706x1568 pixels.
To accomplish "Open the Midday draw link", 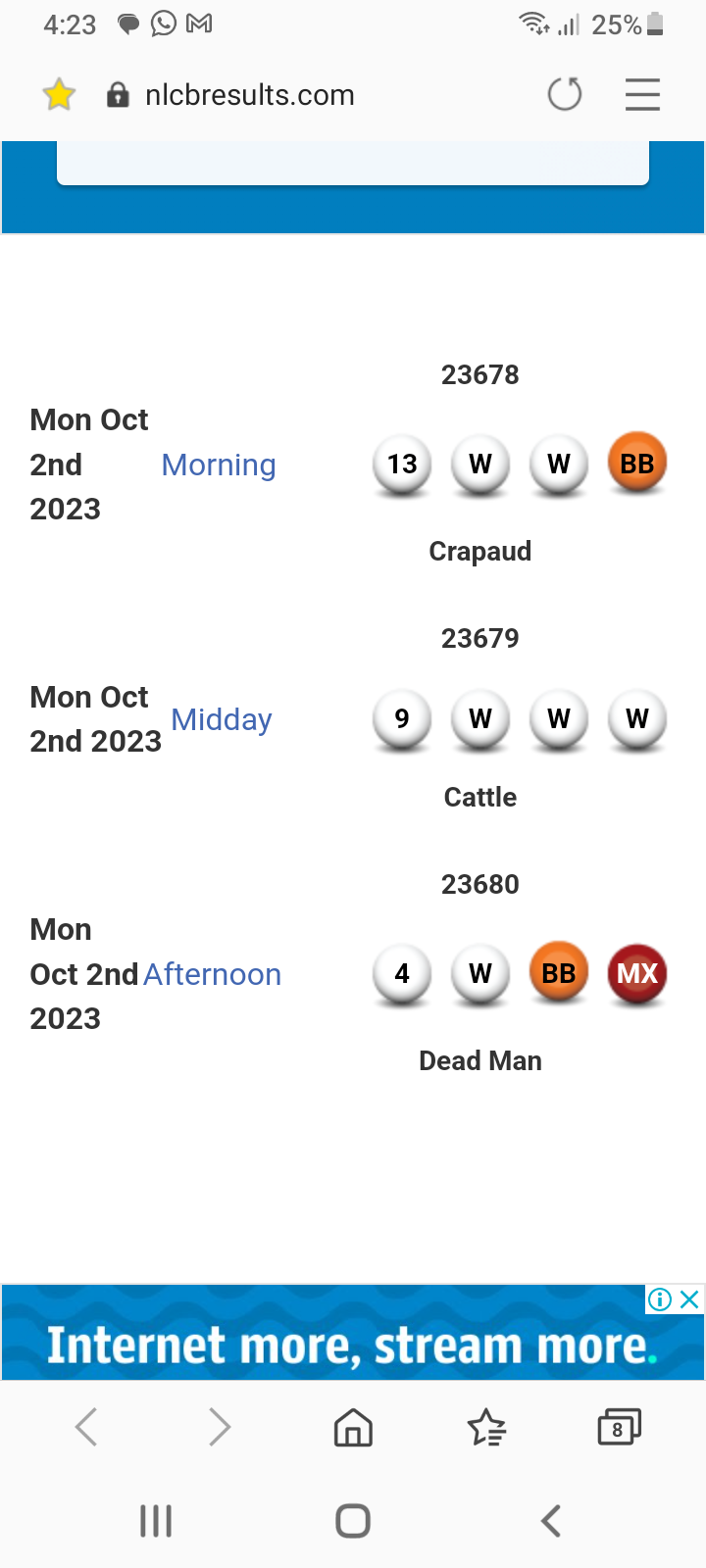I will 222,719.
